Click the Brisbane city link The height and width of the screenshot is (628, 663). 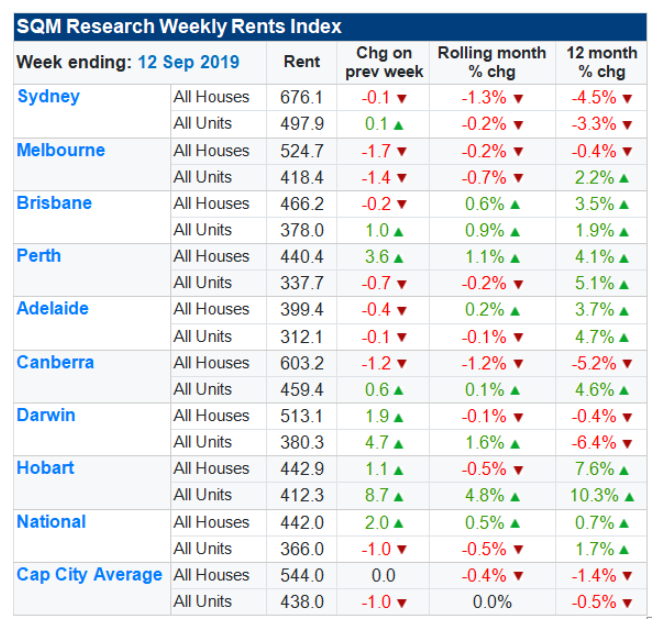click(x=54, y=203)
